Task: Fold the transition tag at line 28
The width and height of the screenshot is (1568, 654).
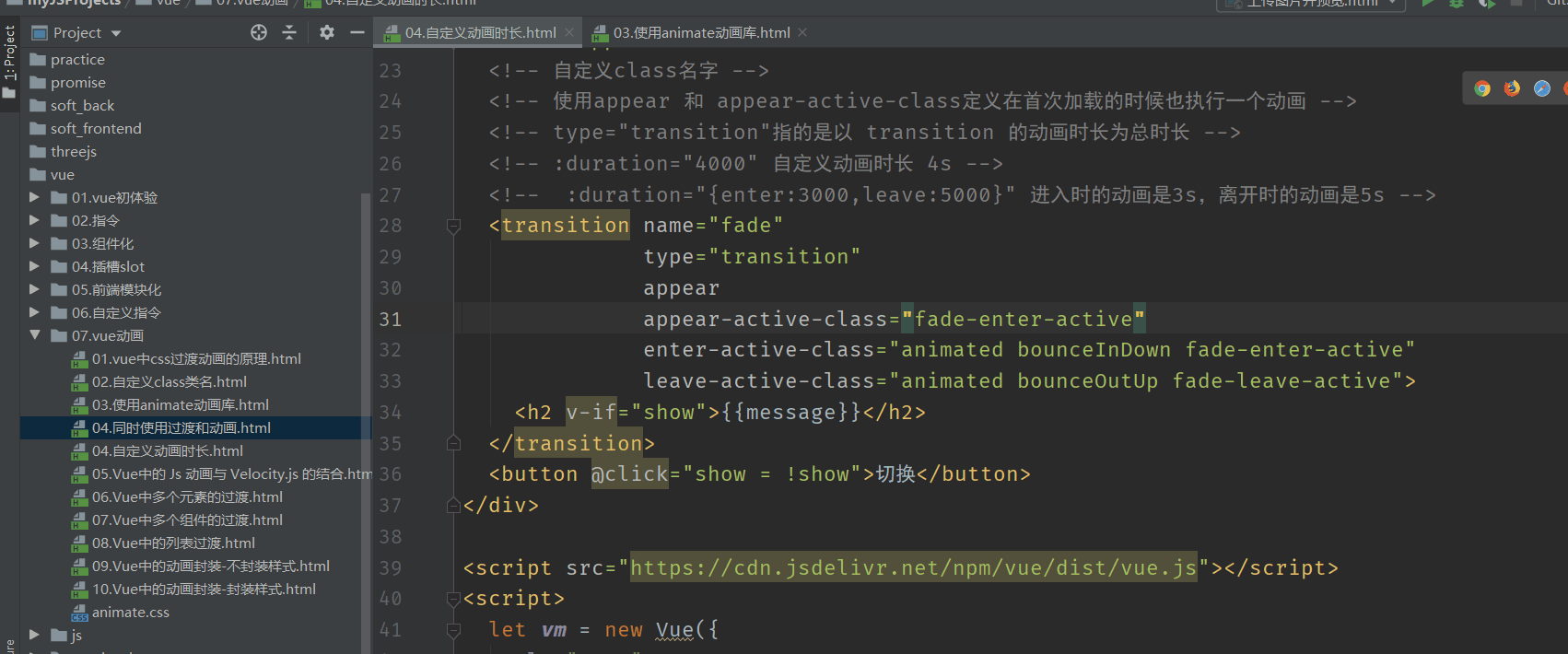Action: [453, 226]
